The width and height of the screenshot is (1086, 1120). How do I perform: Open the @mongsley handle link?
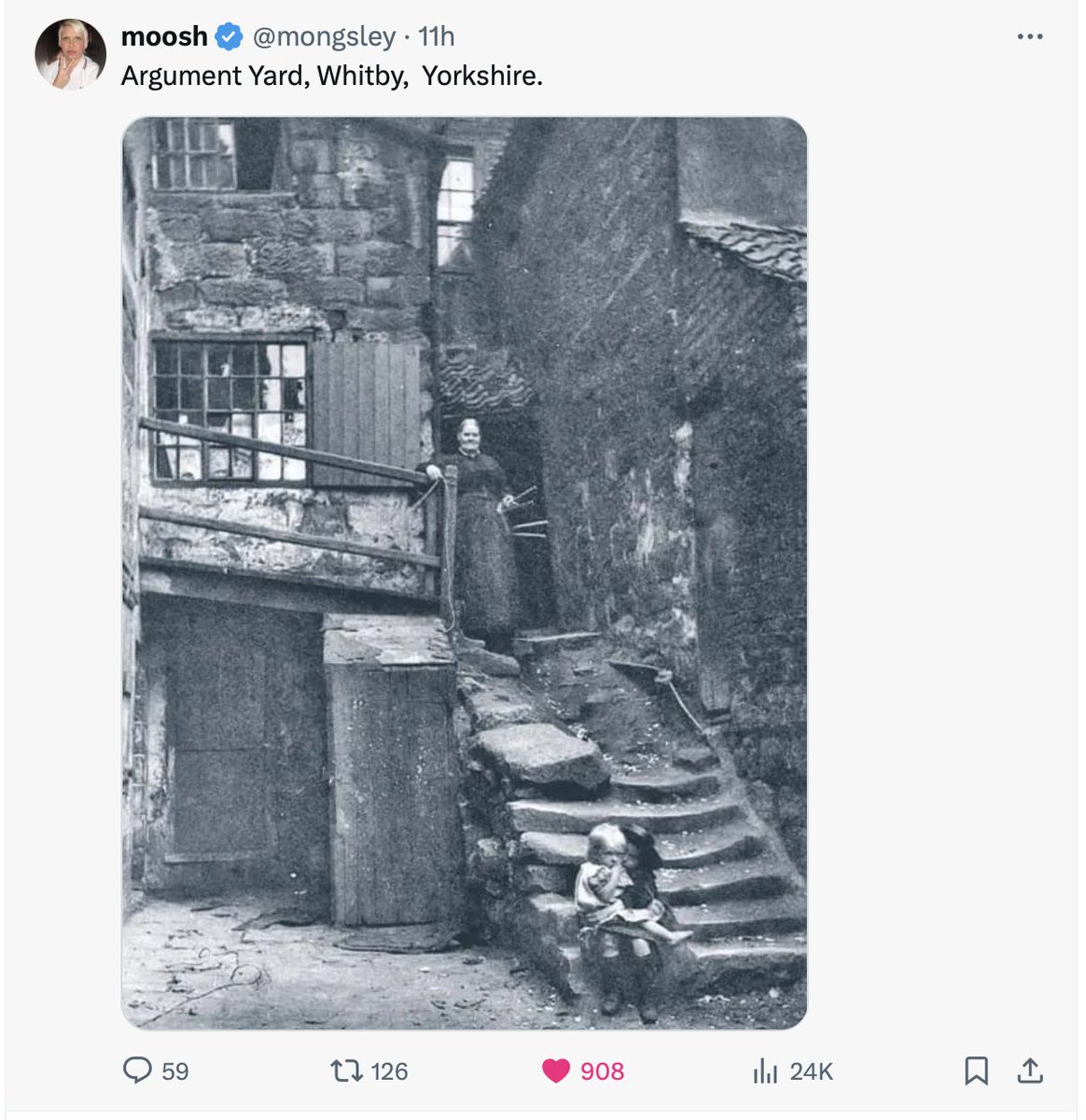(x=324, y=36)
